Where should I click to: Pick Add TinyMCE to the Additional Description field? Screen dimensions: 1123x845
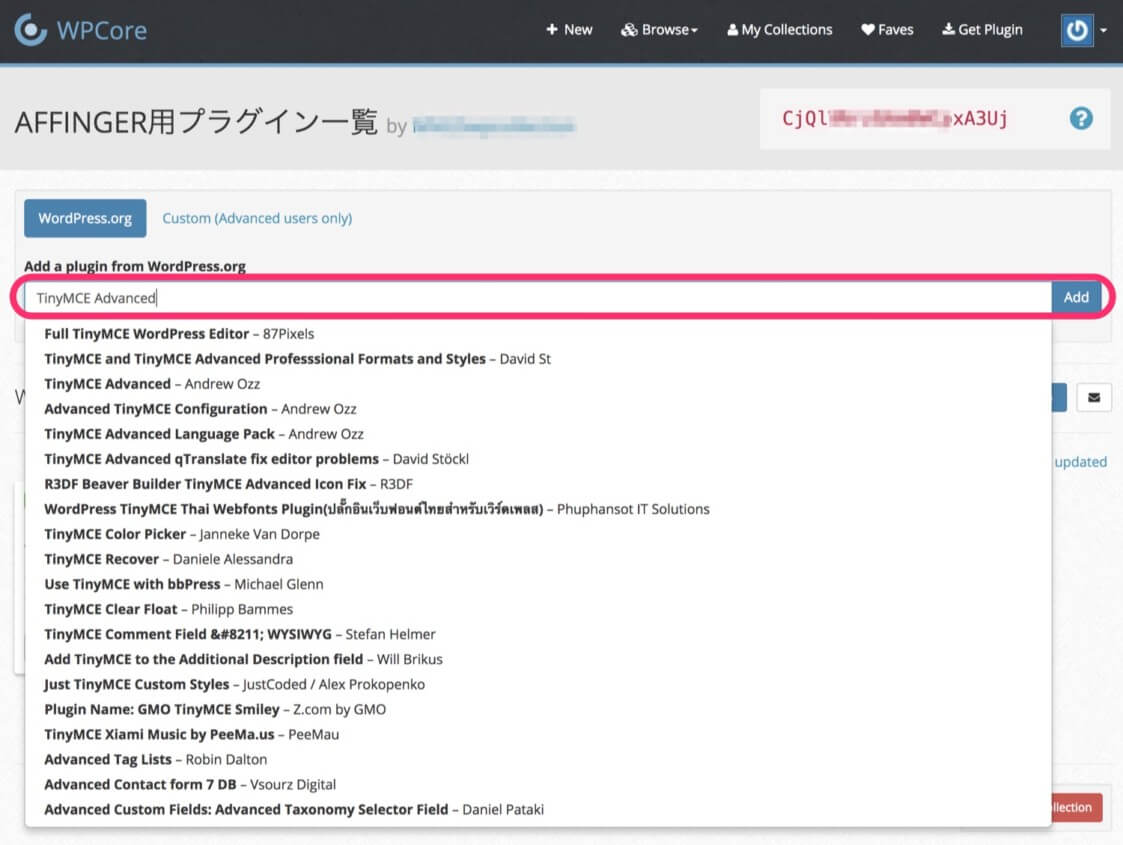click(538, 660)
